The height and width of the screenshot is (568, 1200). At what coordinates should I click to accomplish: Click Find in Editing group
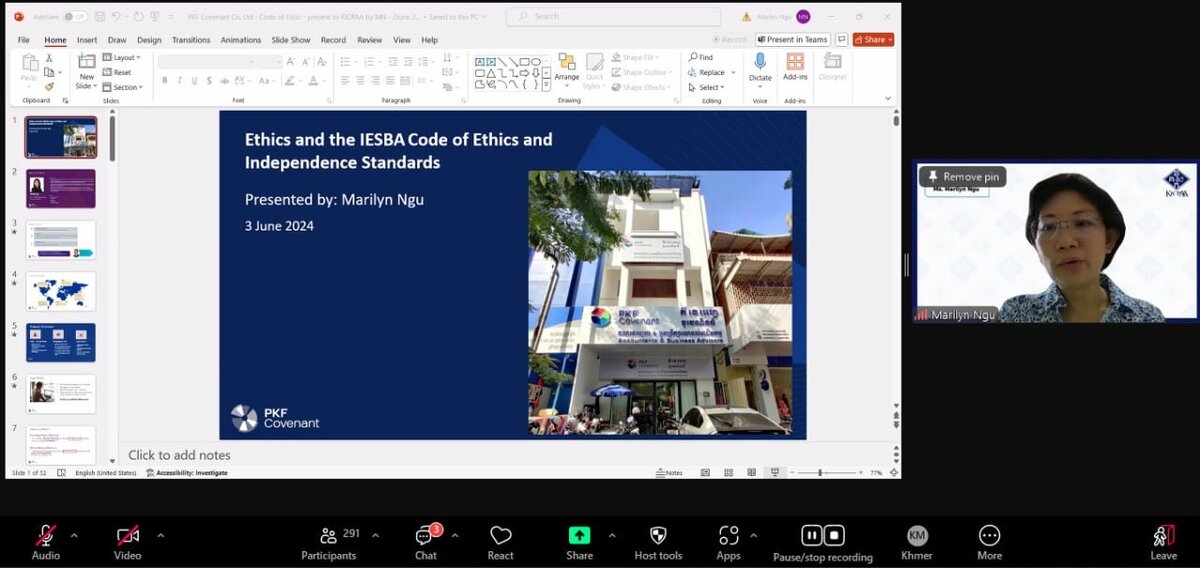coord(701,58)
